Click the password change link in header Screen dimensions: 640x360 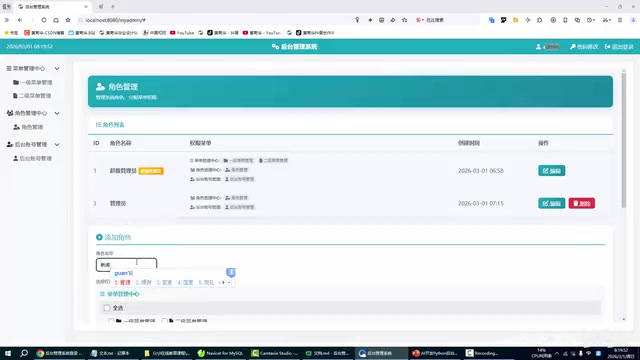pos(584,47)
